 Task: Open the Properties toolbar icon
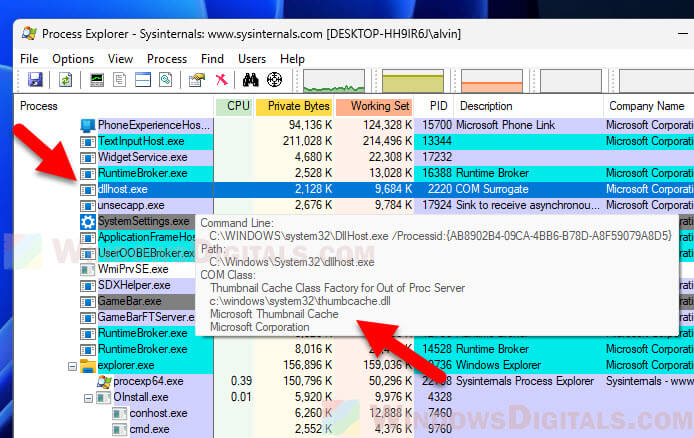[197, 80]
